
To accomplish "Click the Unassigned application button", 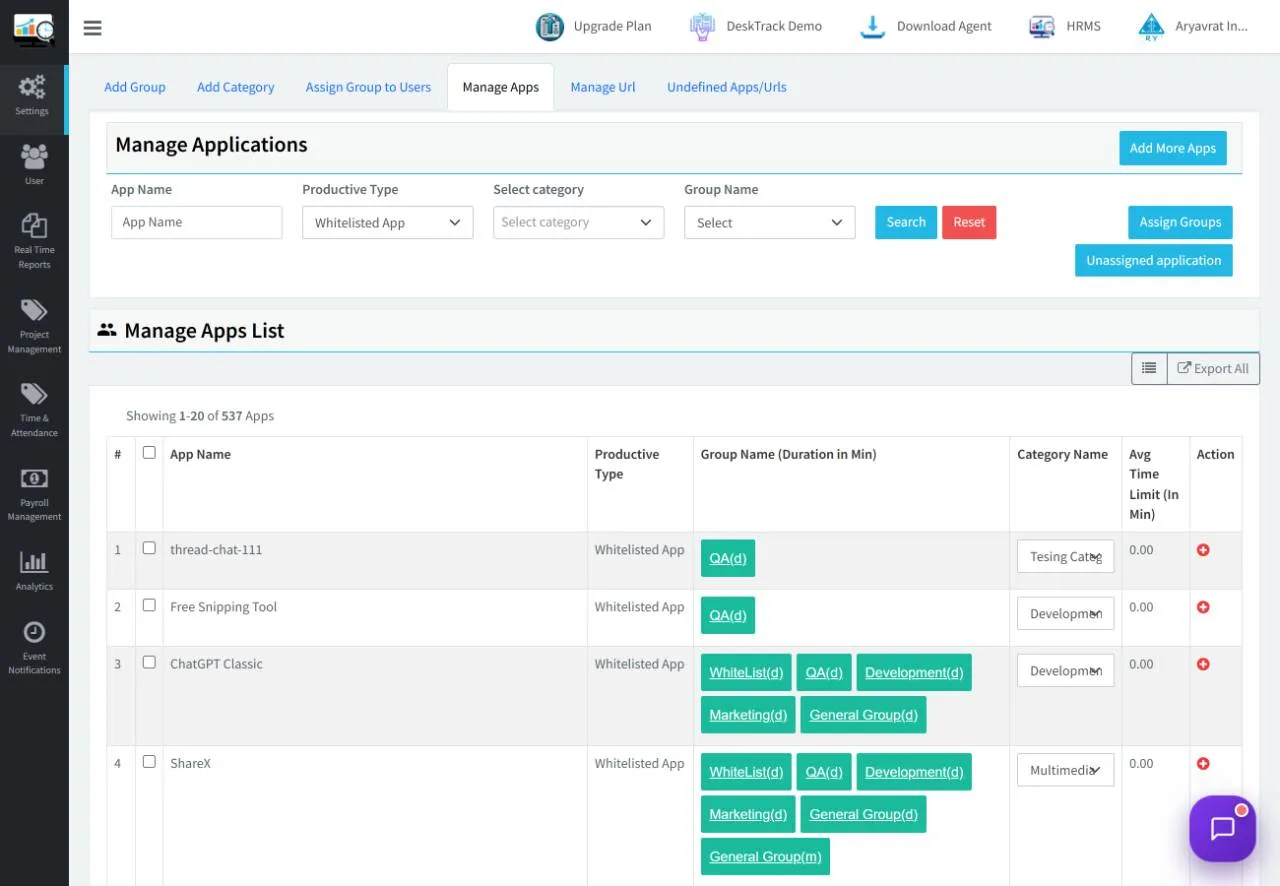I will (1154, 260).
